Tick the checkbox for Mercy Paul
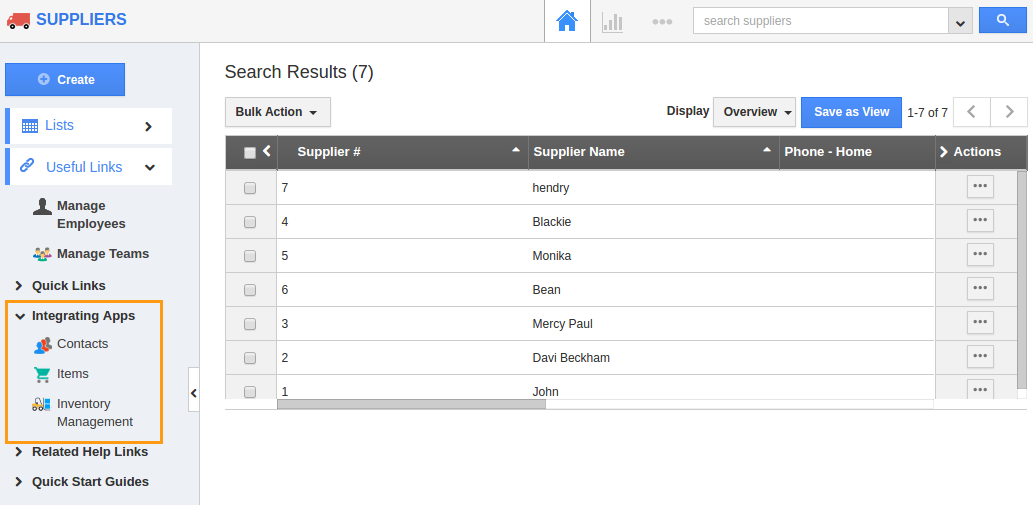Viewport: 1033px width, 505px height. (250, 324)
